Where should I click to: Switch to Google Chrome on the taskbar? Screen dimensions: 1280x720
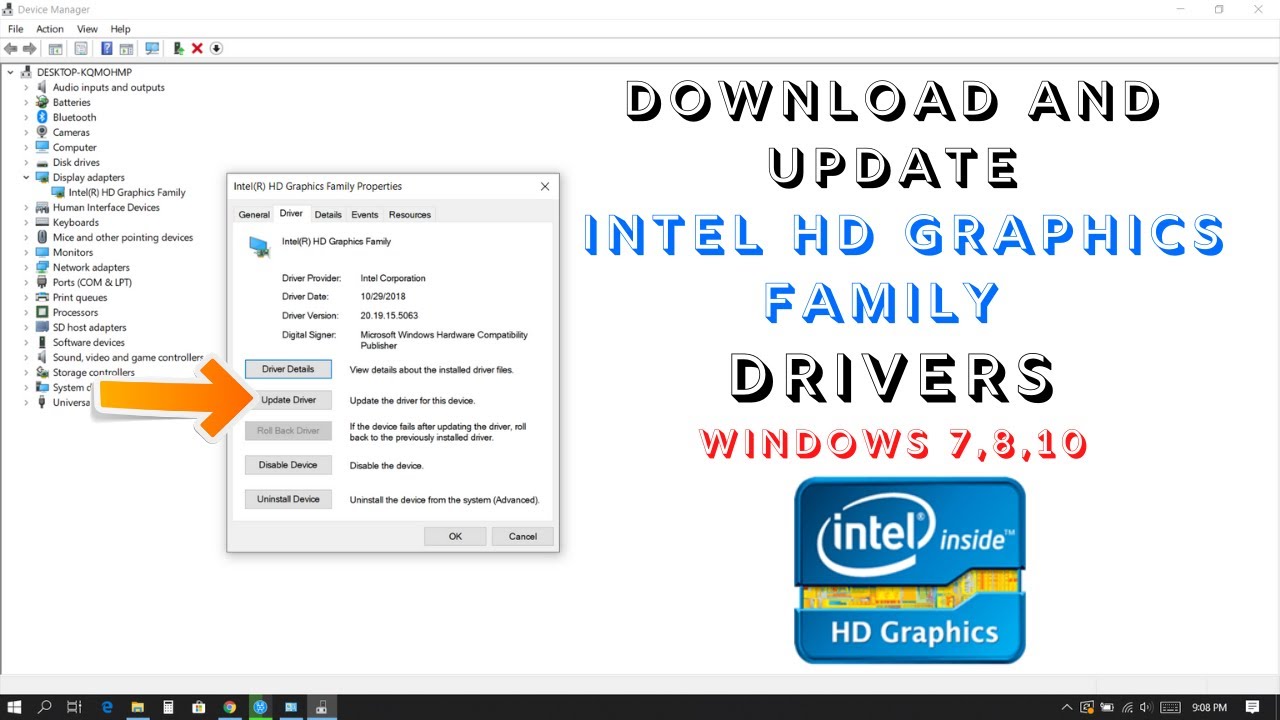230,707
